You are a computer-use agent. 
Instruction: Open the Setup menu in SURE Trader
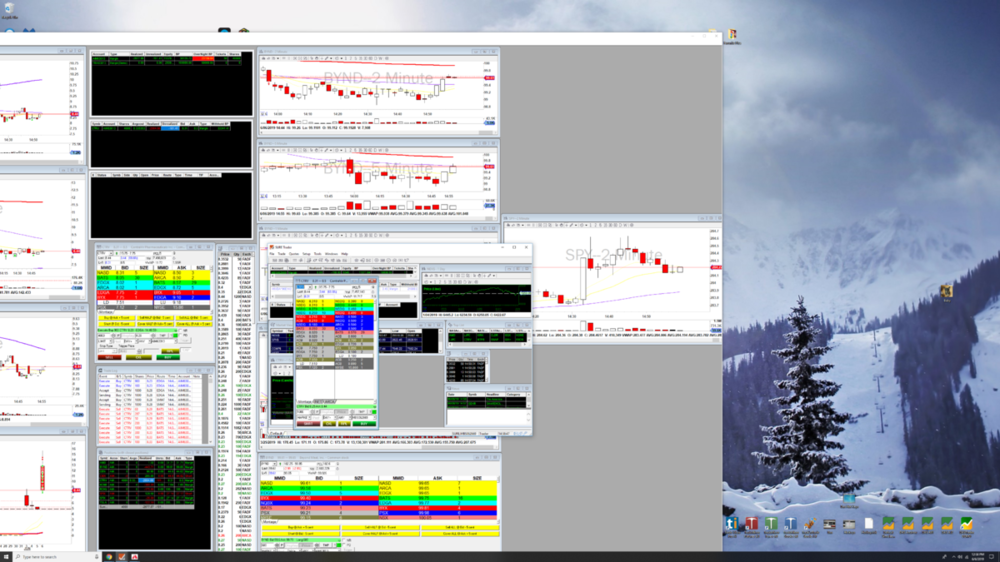click(306, 254)
